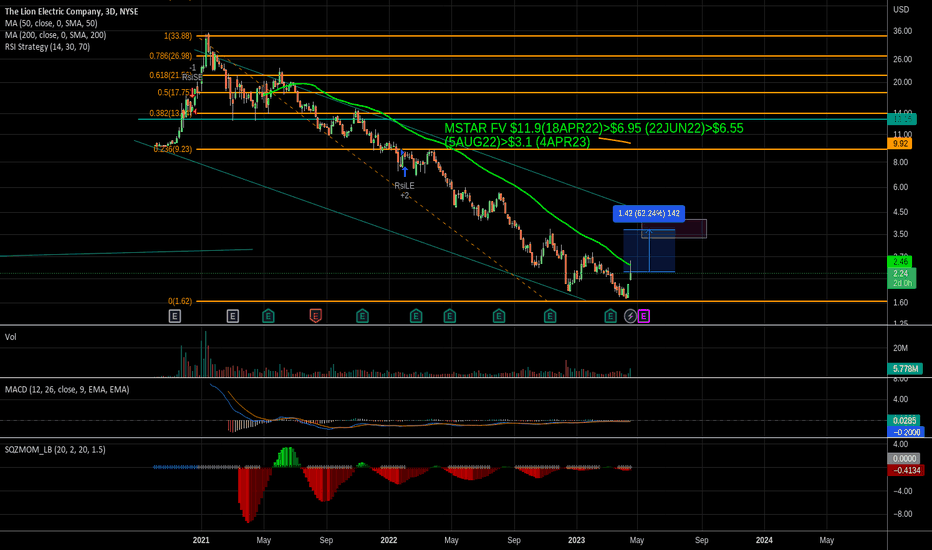Click the teal earnings marker at May 2022

pos(450,316)
